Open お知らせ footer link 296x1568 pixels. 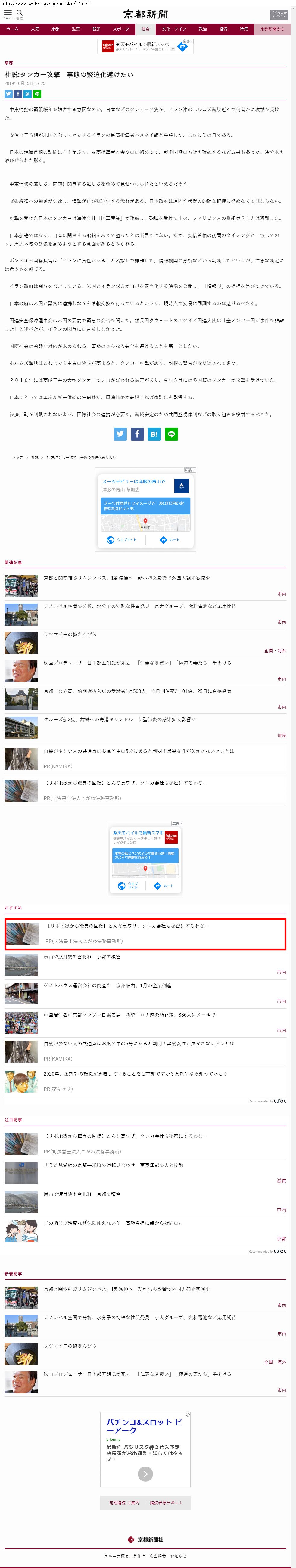pos(179,1556)
